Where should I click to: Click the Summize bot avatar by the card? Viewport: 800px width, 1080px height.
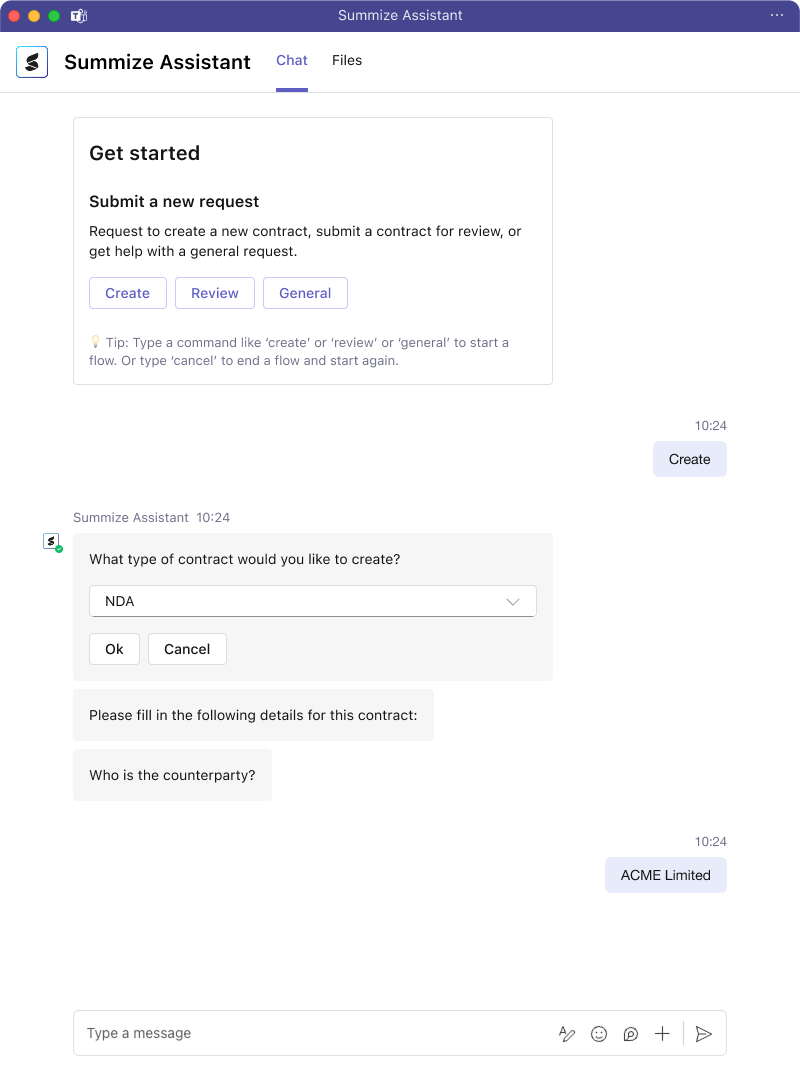pyautogui.click(x=50, y=541)
